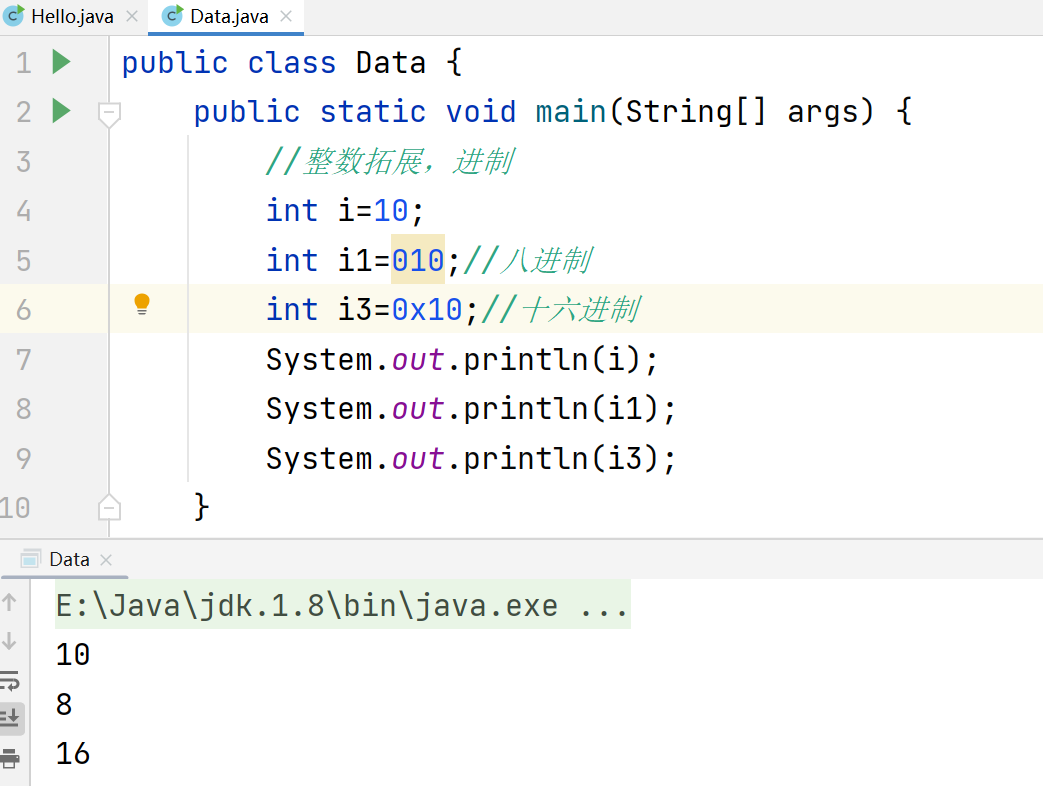1043x786 pixels.
Task: Click the println(i1) statement on line 8
Action: [x=471, y=408]
